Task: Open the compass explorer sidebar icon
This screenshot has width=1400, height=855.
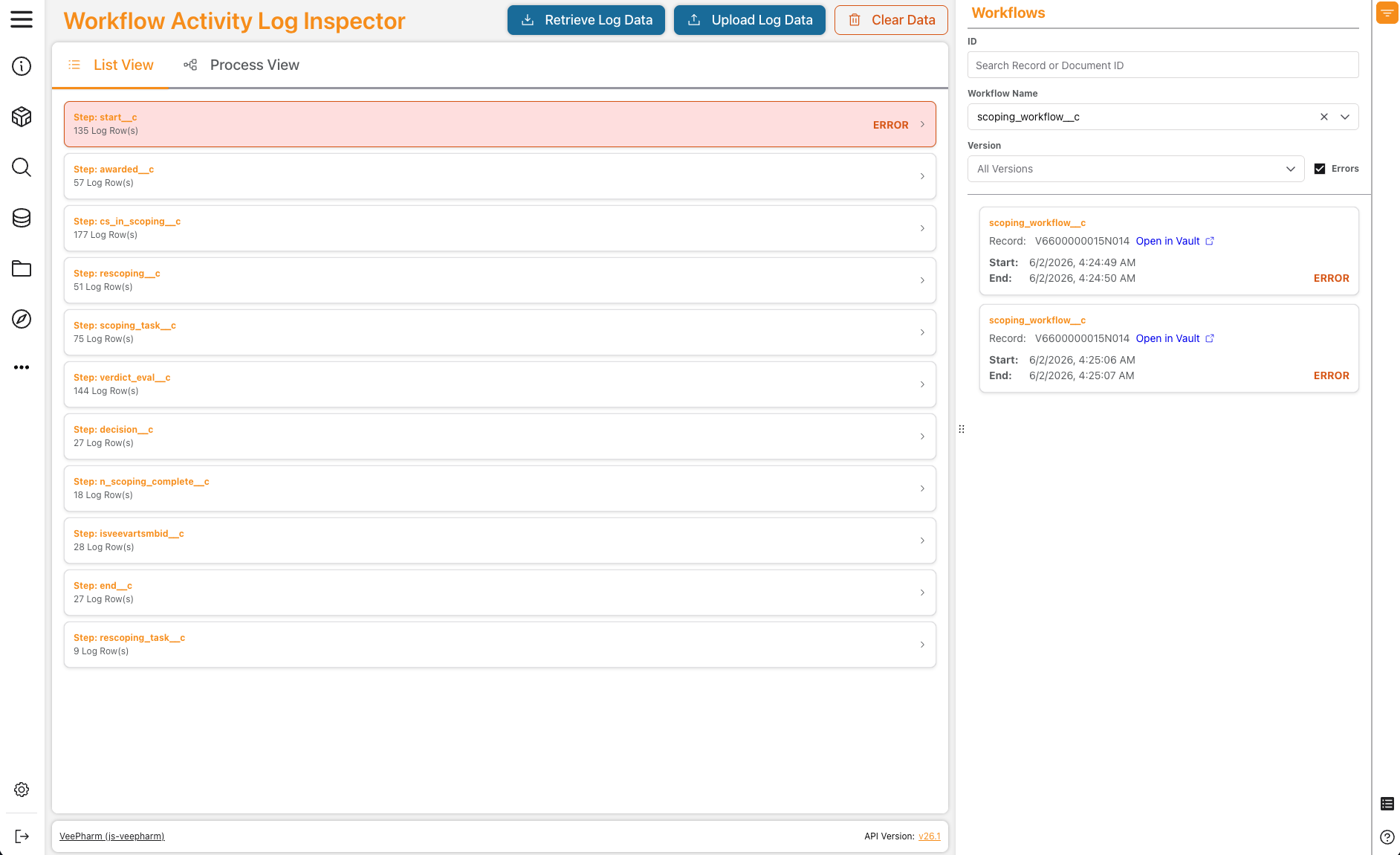Action: click(x=22, y=319)
